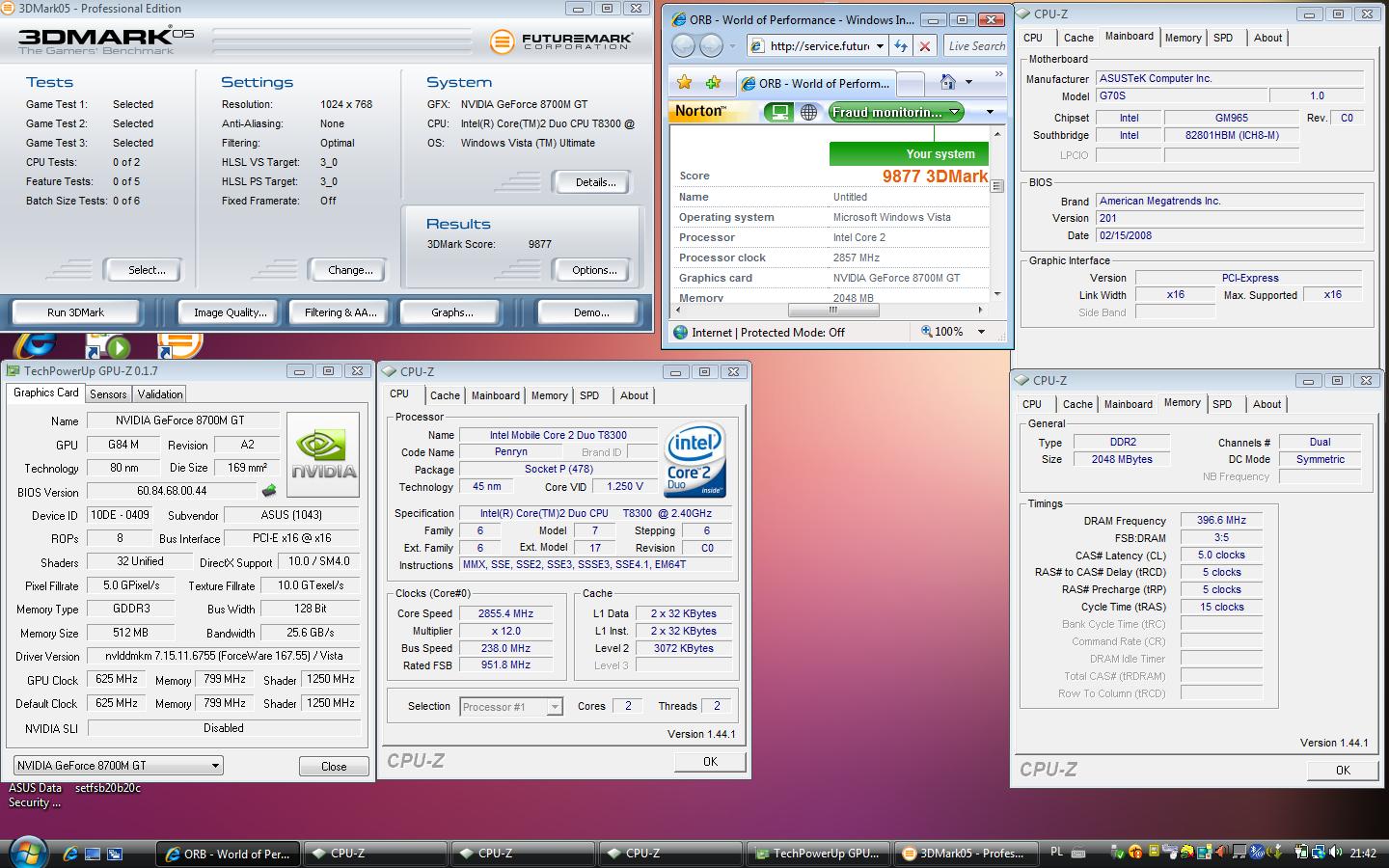Click the Filtering & AA button
Image resolution: width=1389 pixels, height=868 pixels.
(340, 312)
